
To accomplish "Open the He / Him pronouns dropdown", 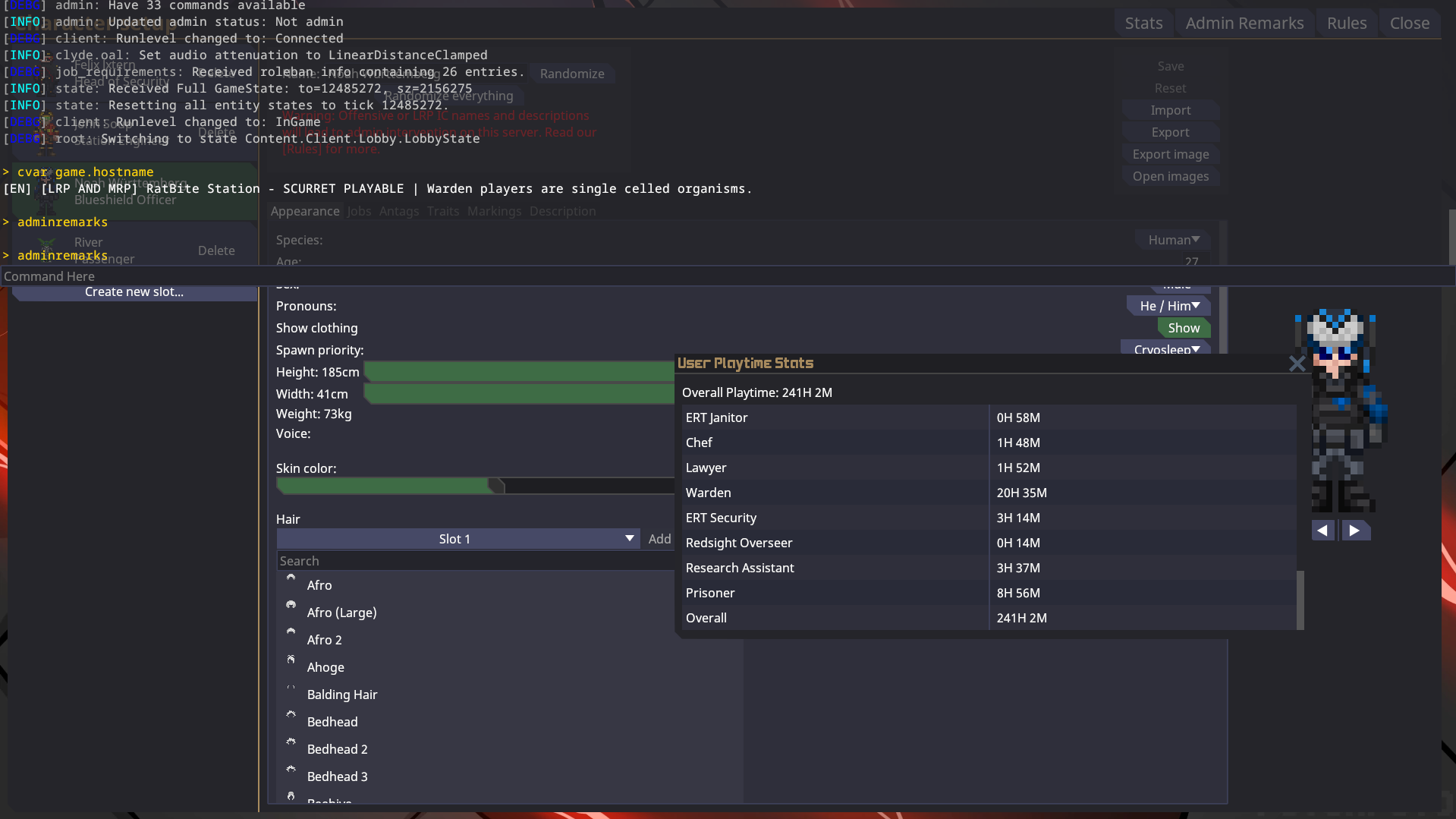I will pos(1168,306).
